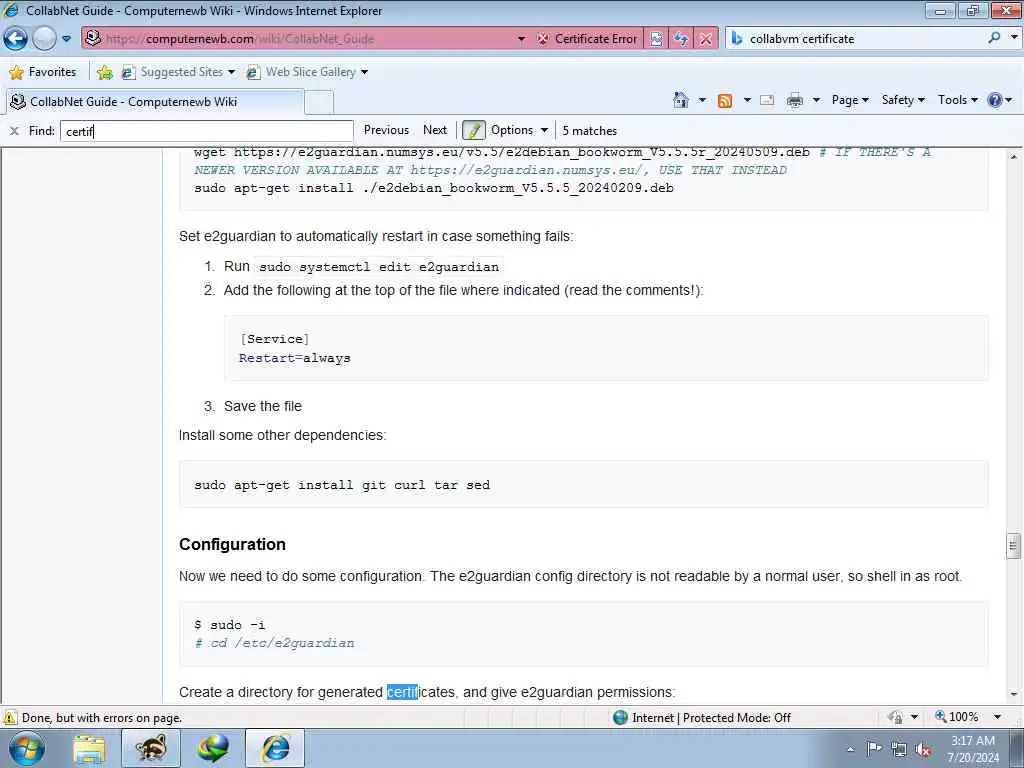Open the raccoon icon app in taskbar
Viewport: 1024px width, 768px height.
click(151, 748)
